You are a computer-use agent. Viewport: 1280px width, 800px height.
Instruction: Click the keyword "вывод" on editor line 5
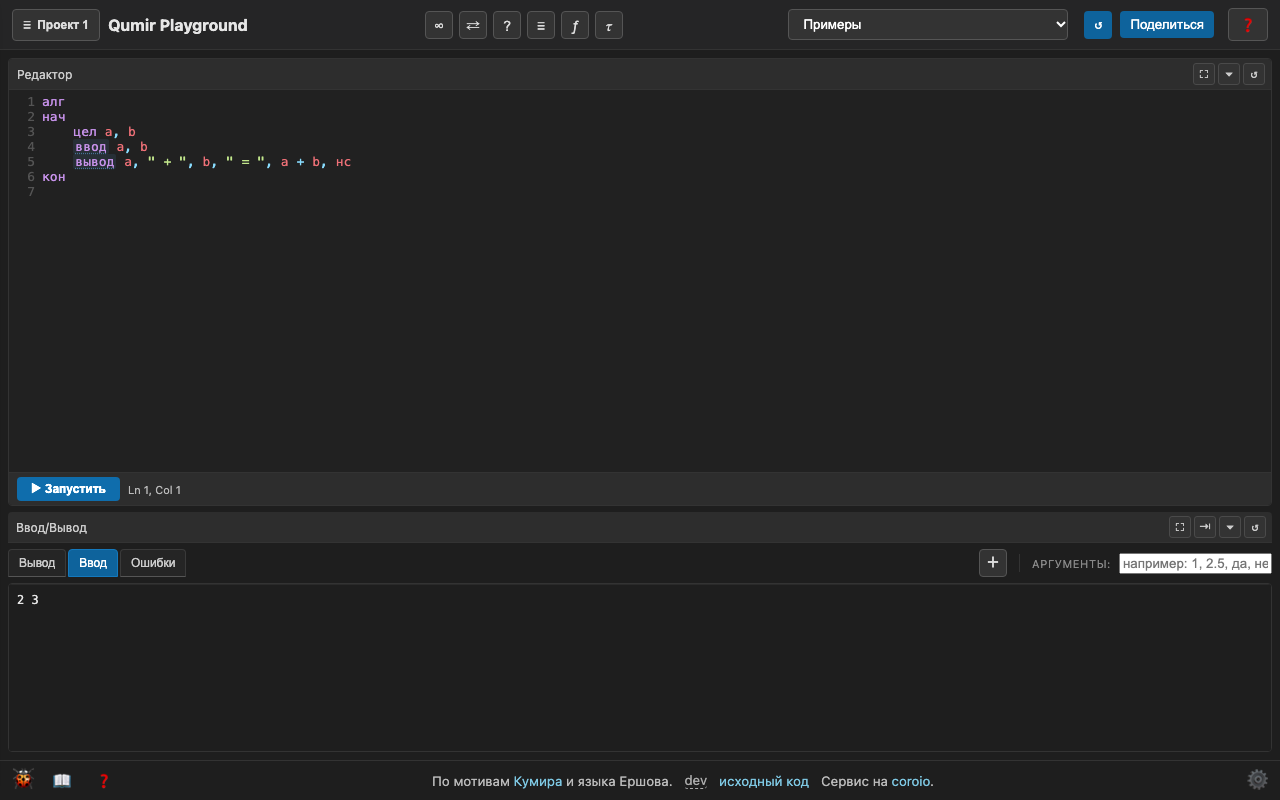tap(95, 162)
